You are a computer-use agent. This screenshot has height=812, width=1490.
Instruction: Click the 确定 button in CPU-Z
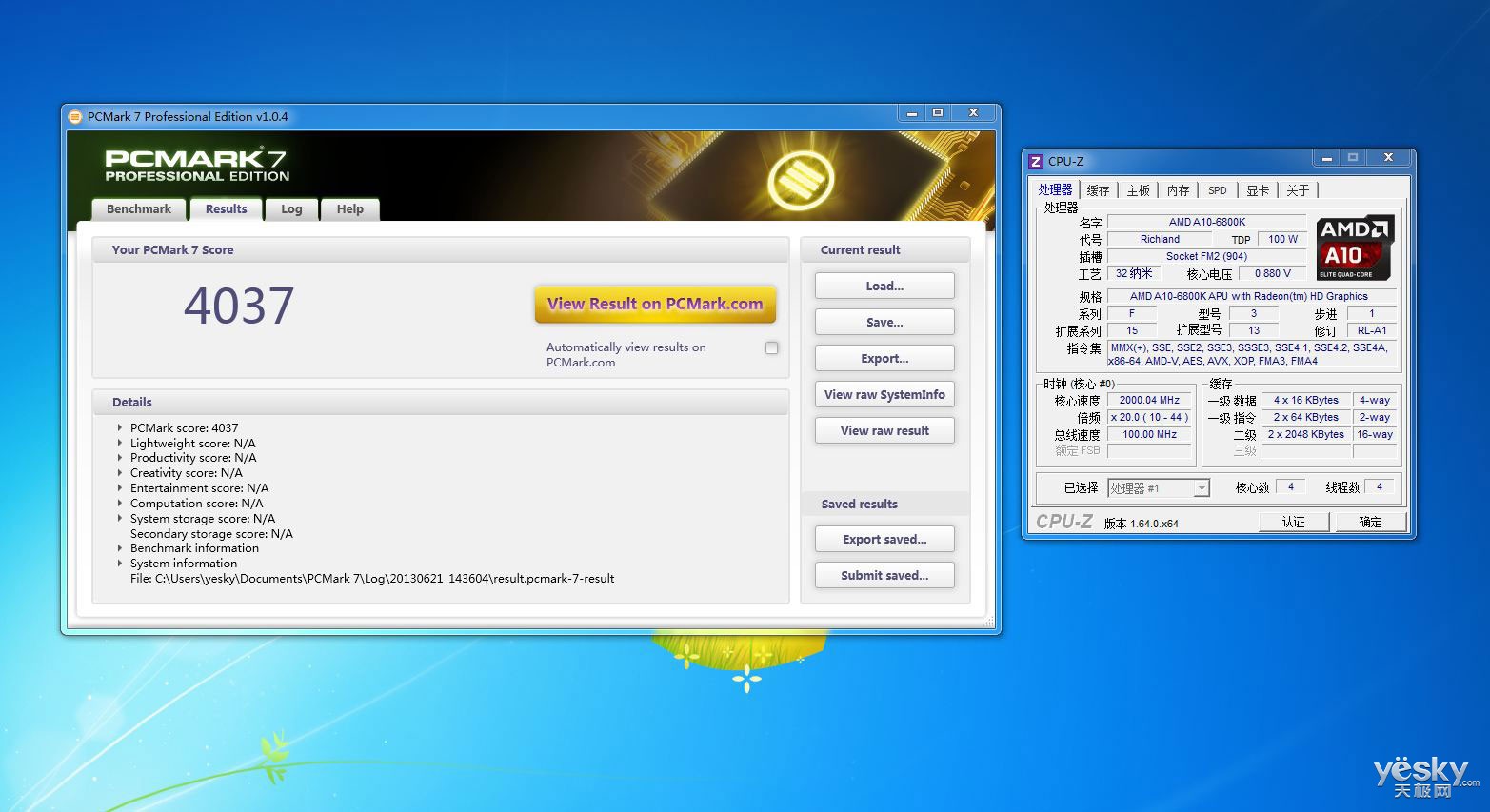(1370, 522)
